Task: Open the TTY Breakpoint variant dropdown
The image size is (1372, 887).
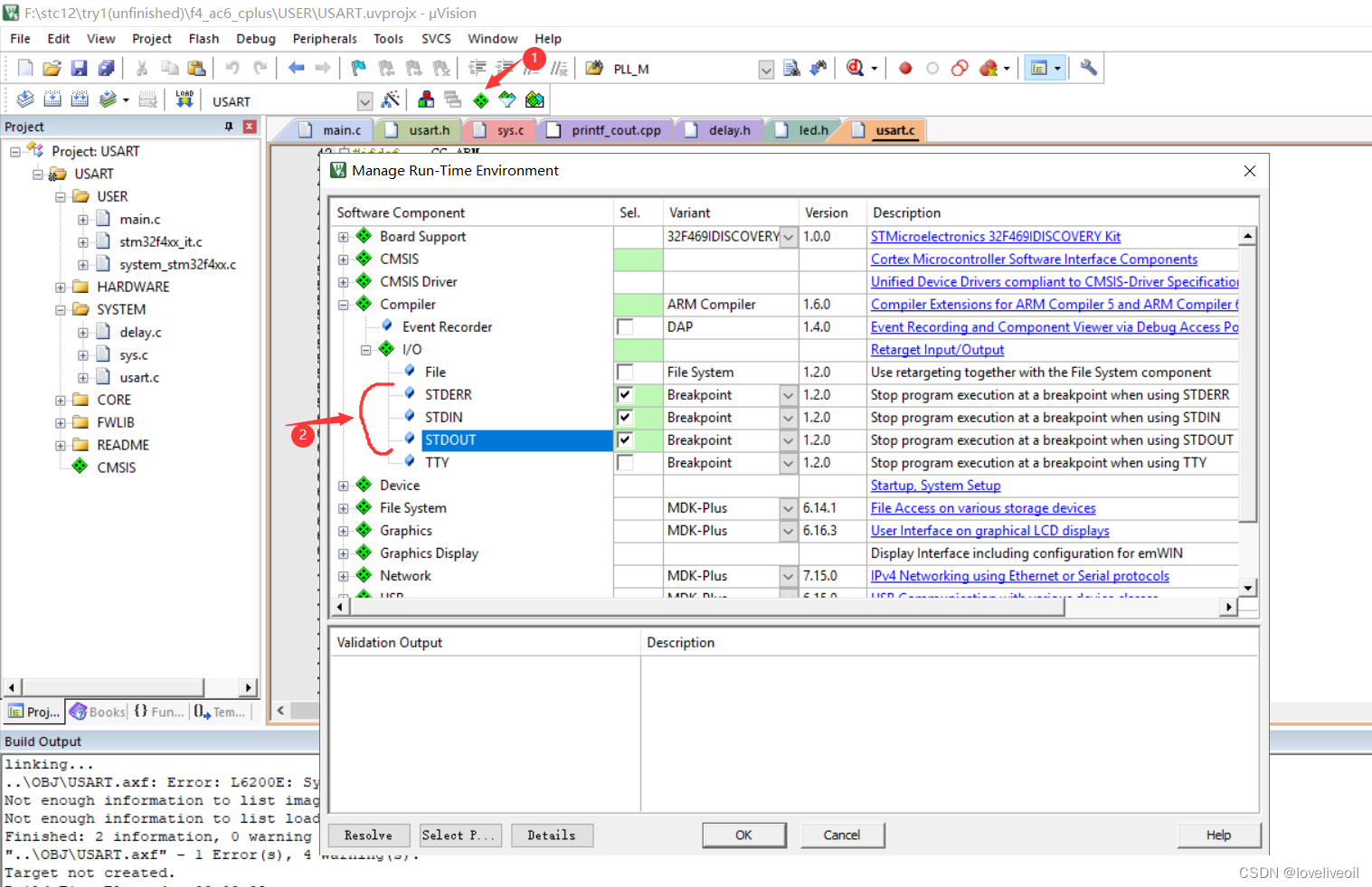Action: tap(789, 463)
